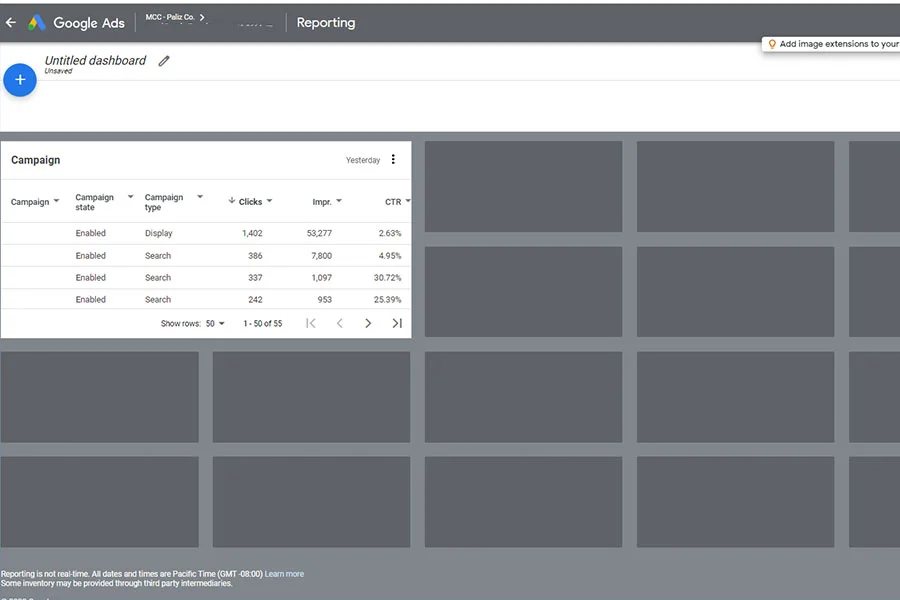Click the 953 impressions value
This screenshot has height=600, width=900.
[x=324, y=299]
